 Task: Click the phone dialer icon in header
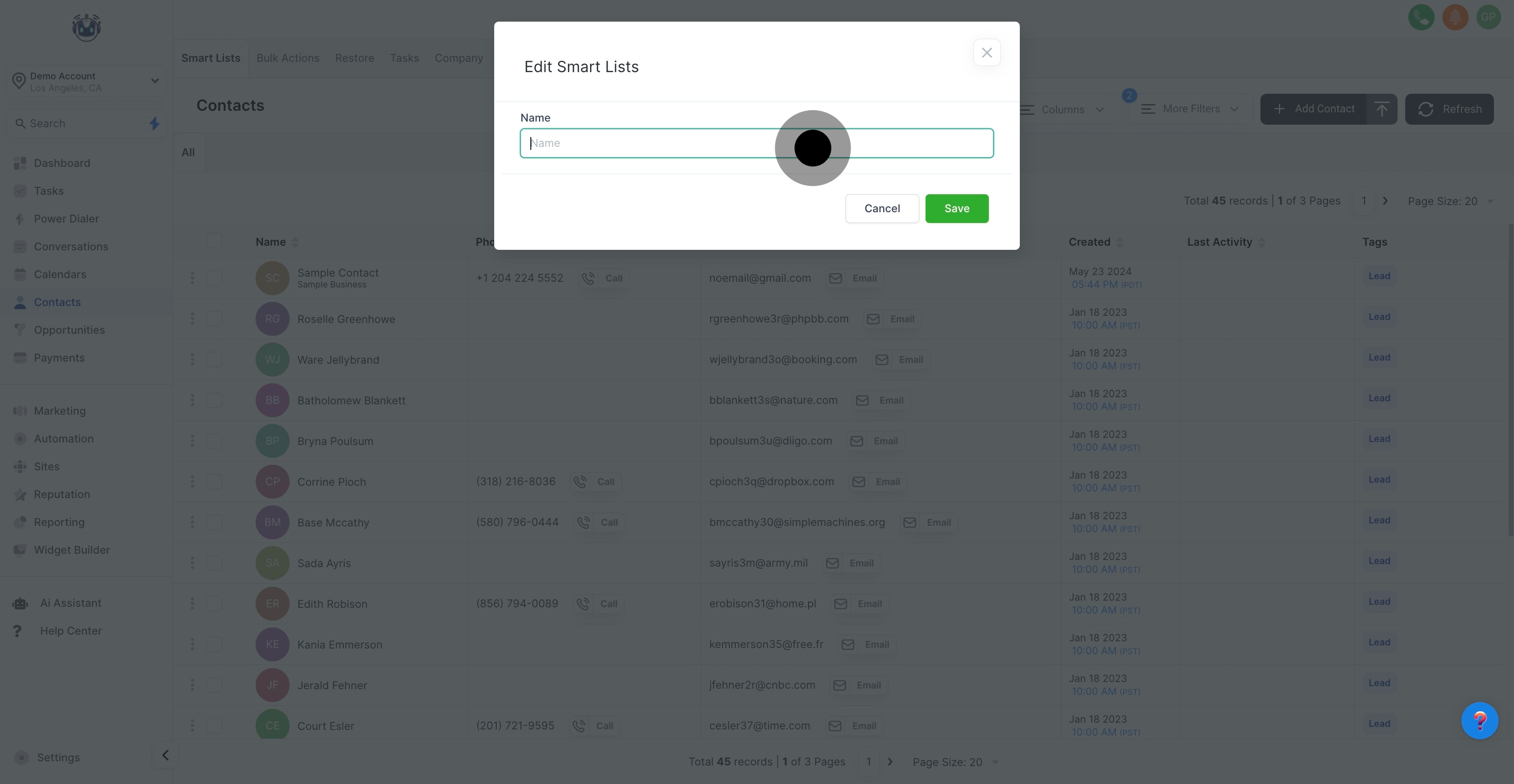tap(1421, 17)
